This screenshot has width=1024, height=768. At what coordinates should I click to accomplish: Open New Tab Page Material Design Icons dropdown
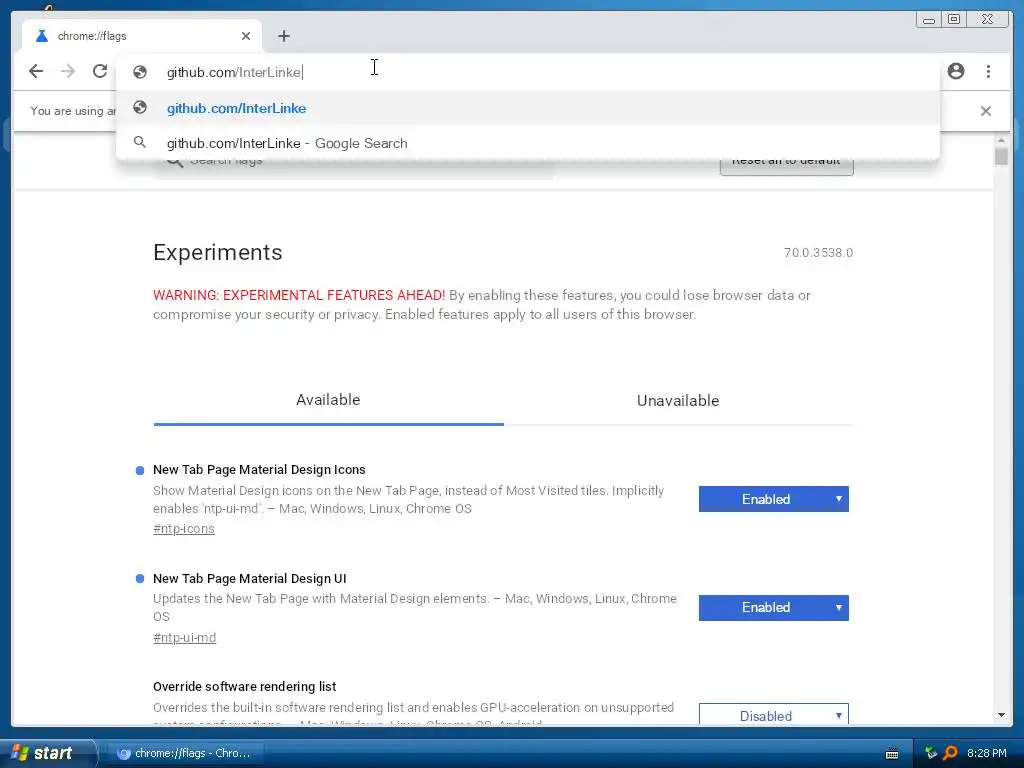coord(773,499)
